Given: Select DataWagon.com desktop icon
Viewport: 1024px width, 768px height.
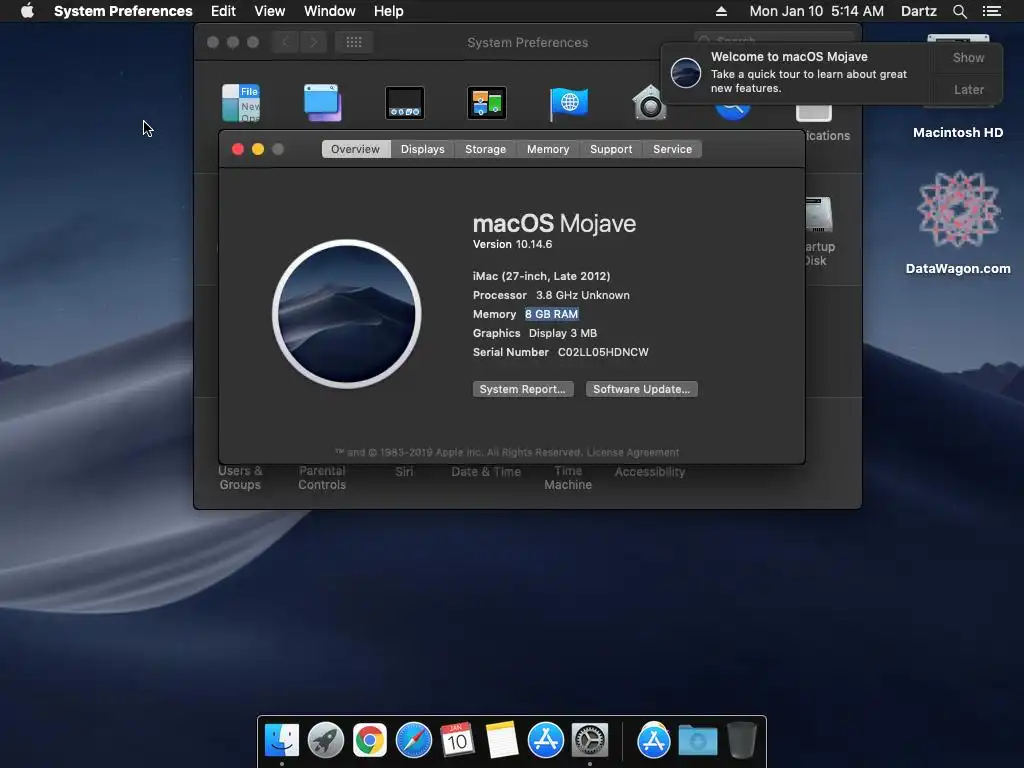Looking at the screenshot, I should (958, 222).
